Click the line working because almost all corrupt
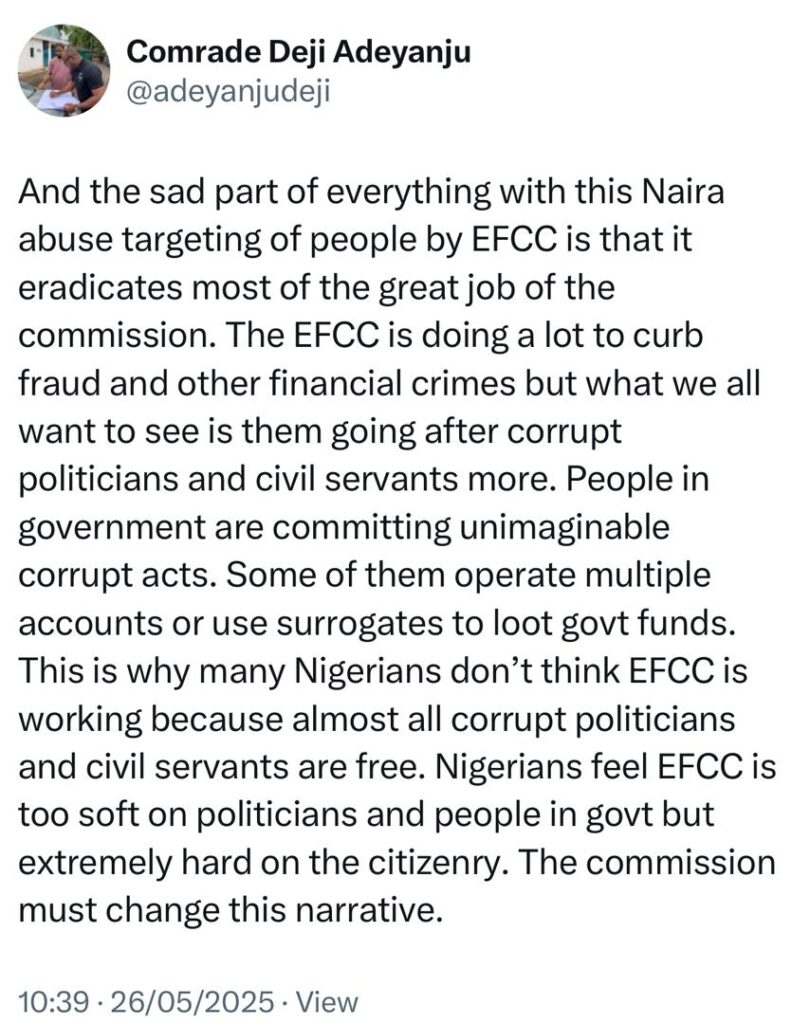Image resolution: width=810 pixels, height=1024 pixels. coord(377,719)
